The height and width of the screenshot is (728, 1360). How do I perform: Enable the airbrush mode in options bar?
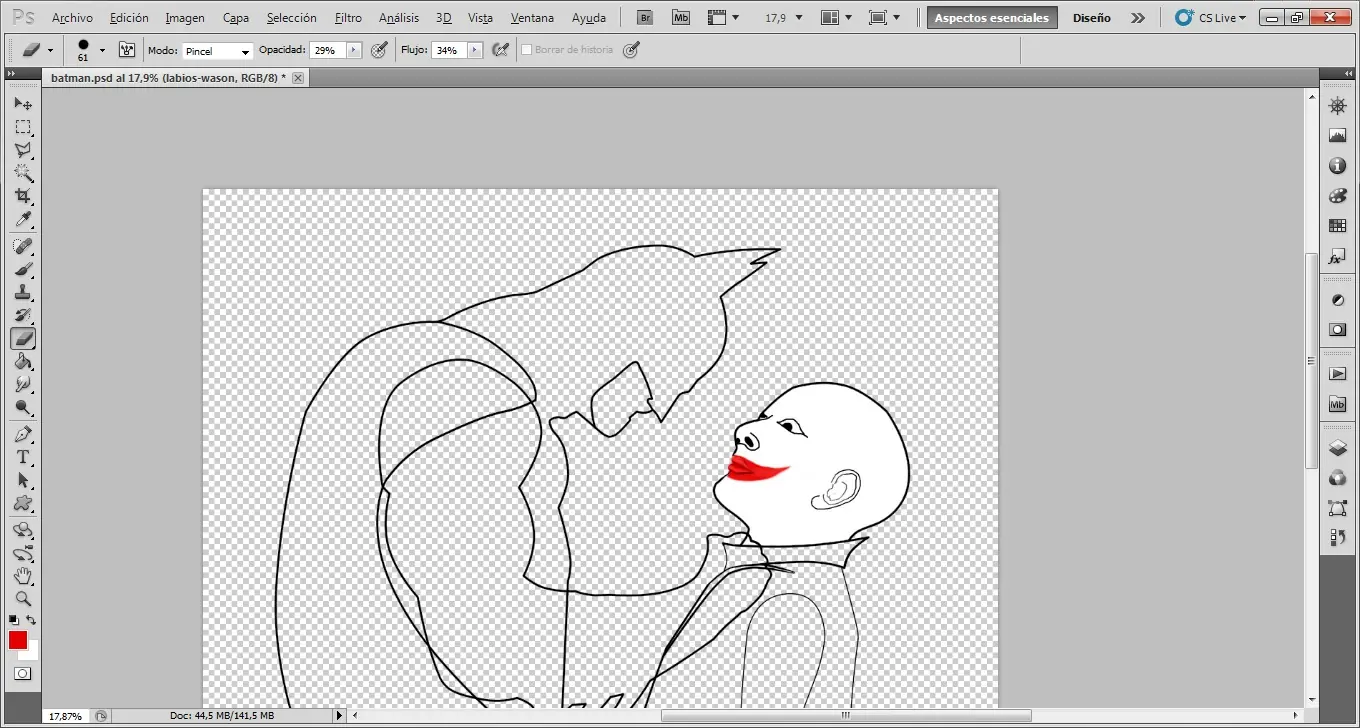coord(500,49)
